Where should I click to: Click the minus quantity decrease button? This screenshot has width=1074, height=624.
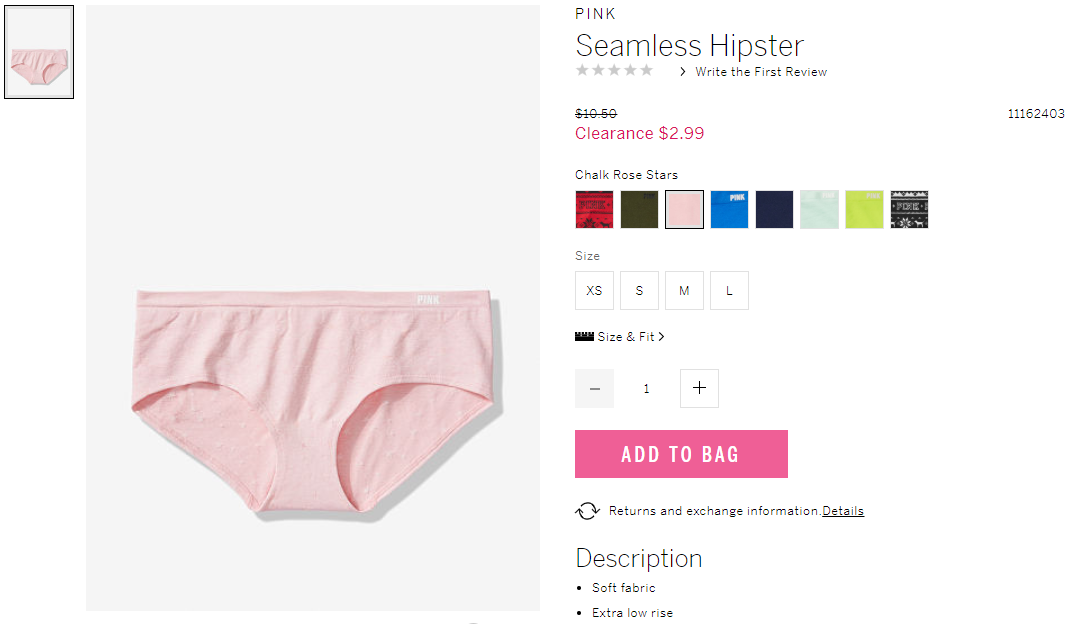[595, 388]
